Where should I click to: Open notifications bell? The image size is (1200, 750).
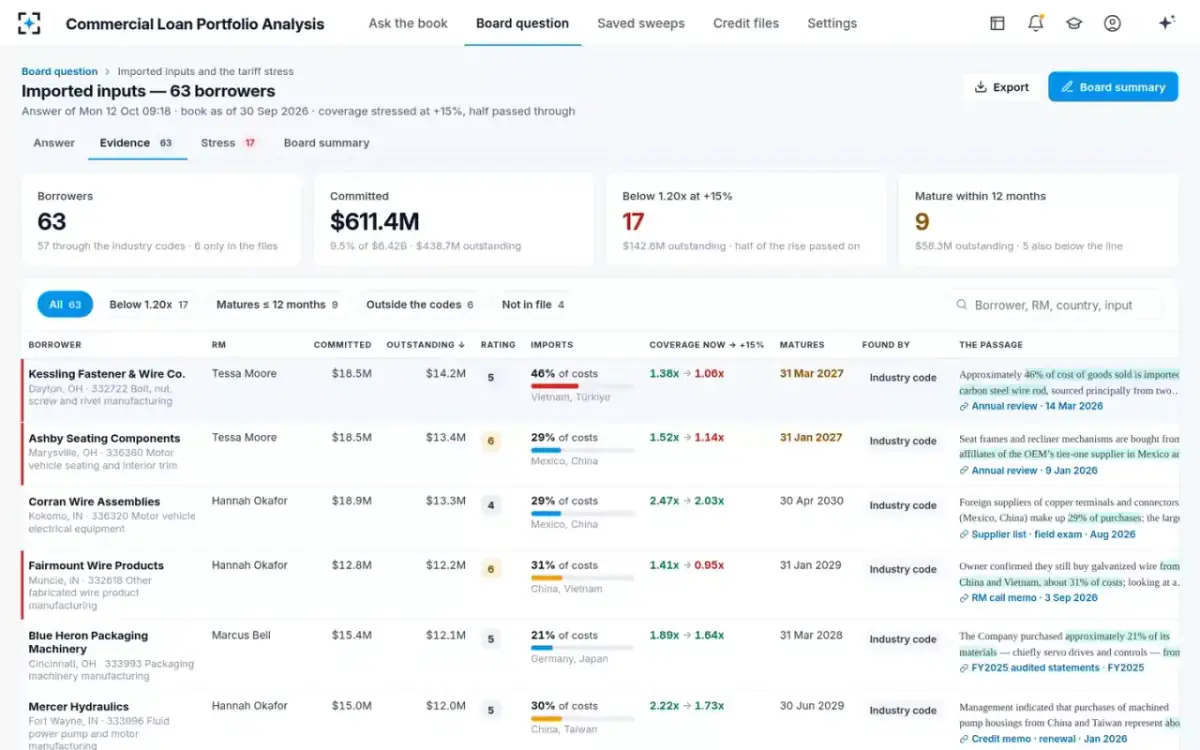pyautogui.click(x=1035, y=23)
